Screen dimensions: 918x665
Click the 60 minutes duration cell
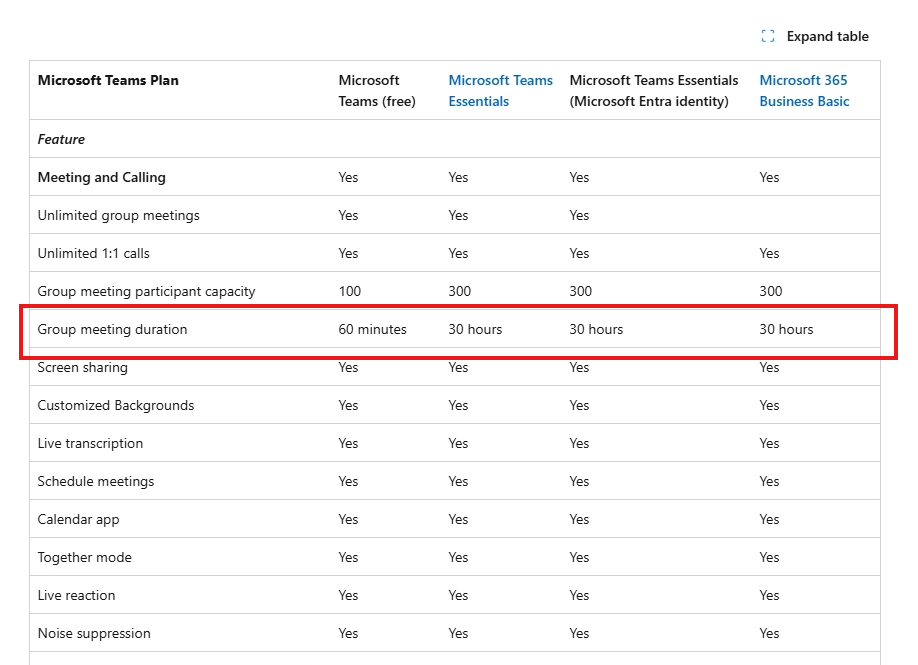click(372, 329)
